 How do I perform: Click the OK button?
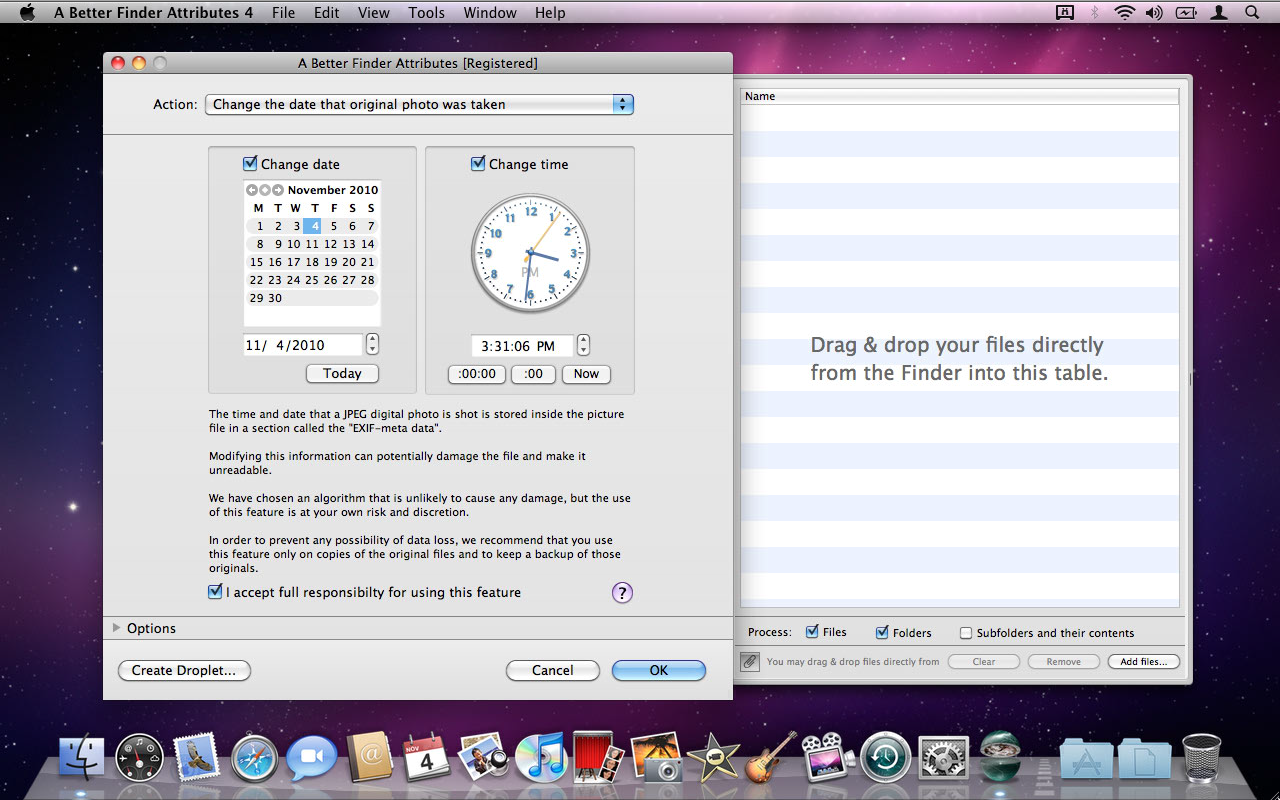[x=659, y=670]
